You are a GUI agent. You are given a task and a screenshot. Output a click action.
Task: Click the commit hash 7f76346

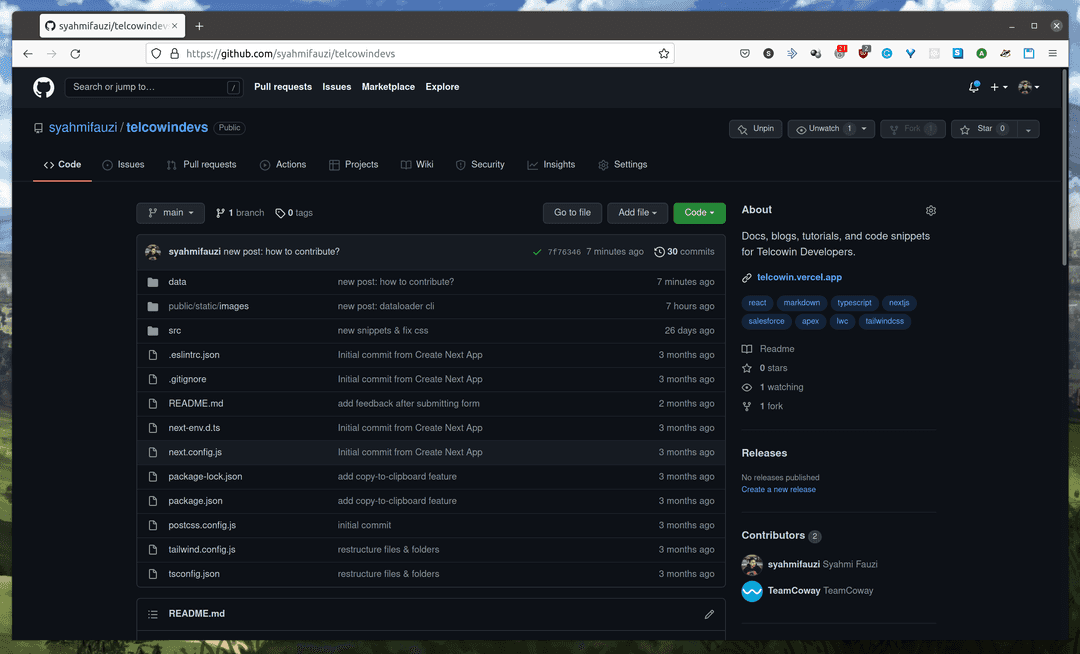[x=564, y=252]
